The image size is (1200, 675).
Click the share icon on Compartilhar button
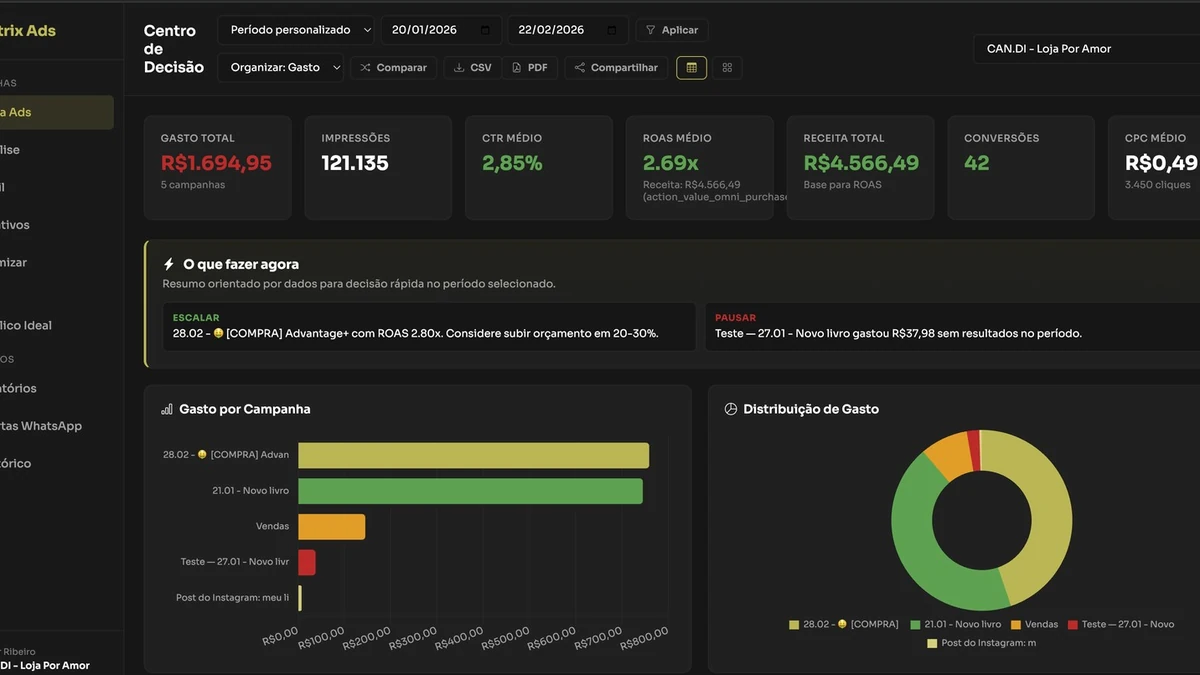tap(580, 68)
